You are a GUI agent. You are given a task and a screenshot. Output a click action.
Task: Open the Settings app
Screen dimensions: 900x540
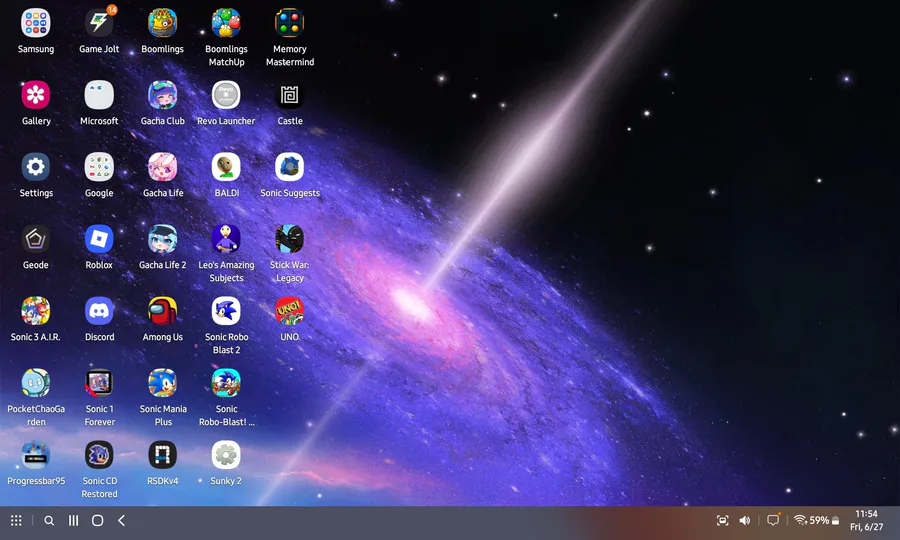(x=36, y=167)
